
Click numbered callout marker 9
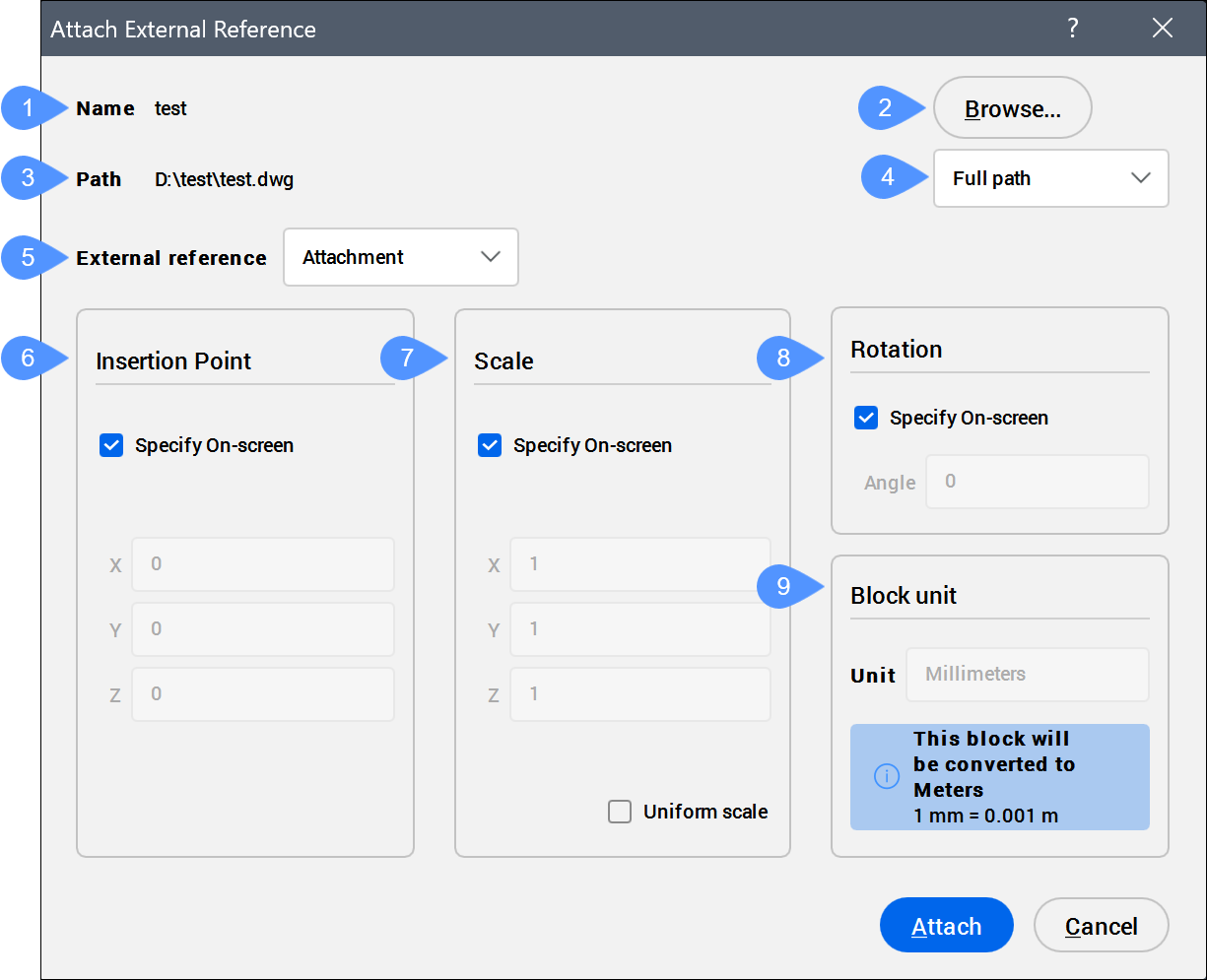(783, 587)
